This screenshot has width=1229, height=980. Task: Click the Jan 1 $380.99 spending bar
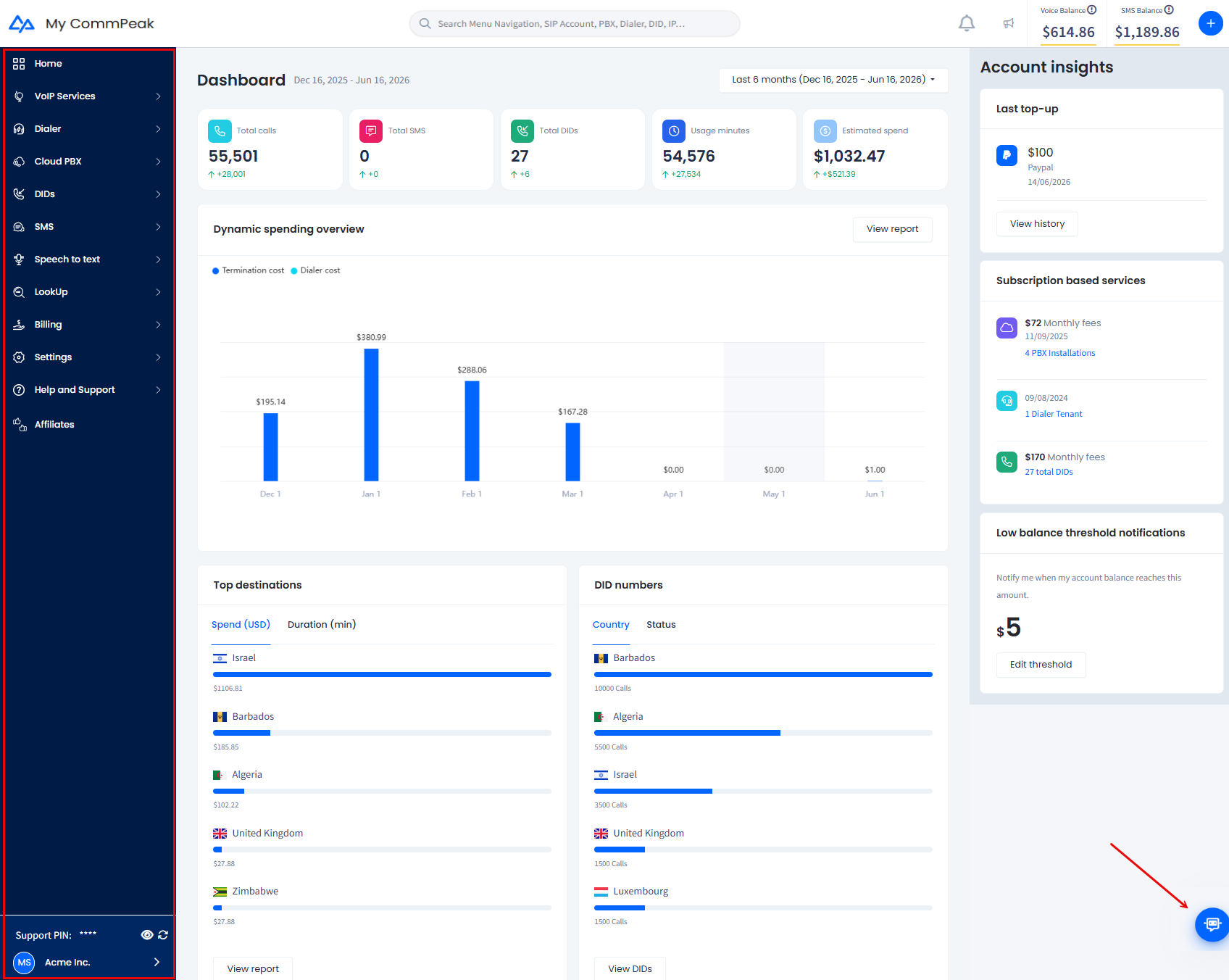(371, 415)
